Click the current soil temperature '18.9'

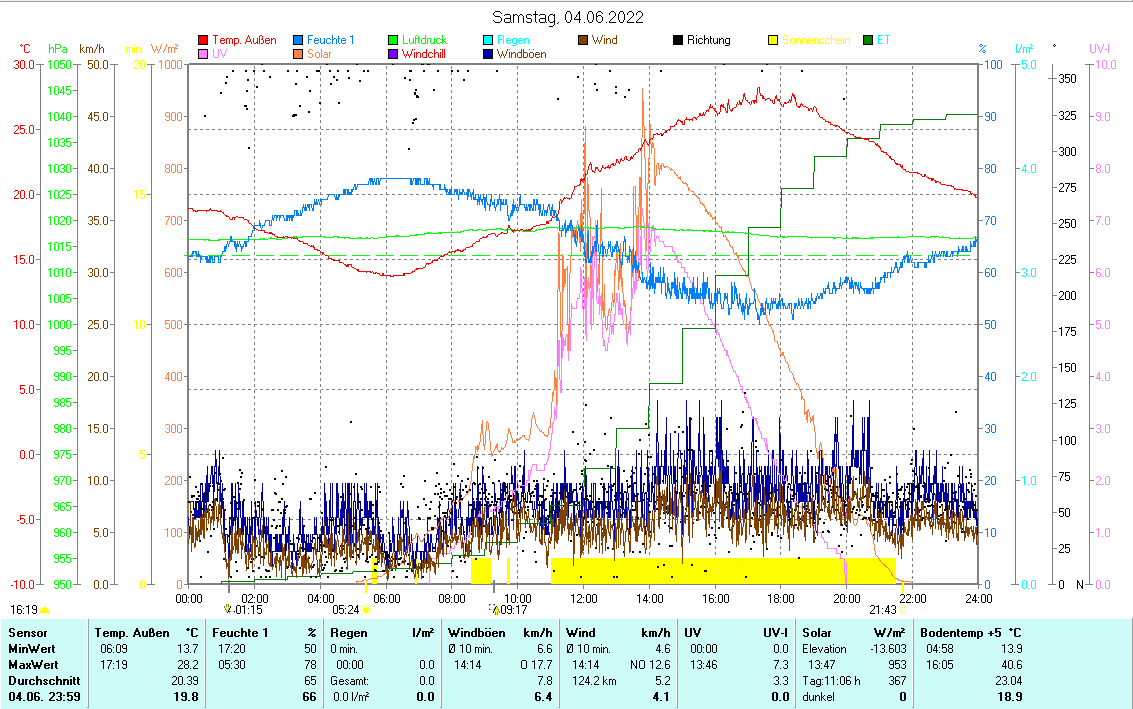tap(1009, 697)
